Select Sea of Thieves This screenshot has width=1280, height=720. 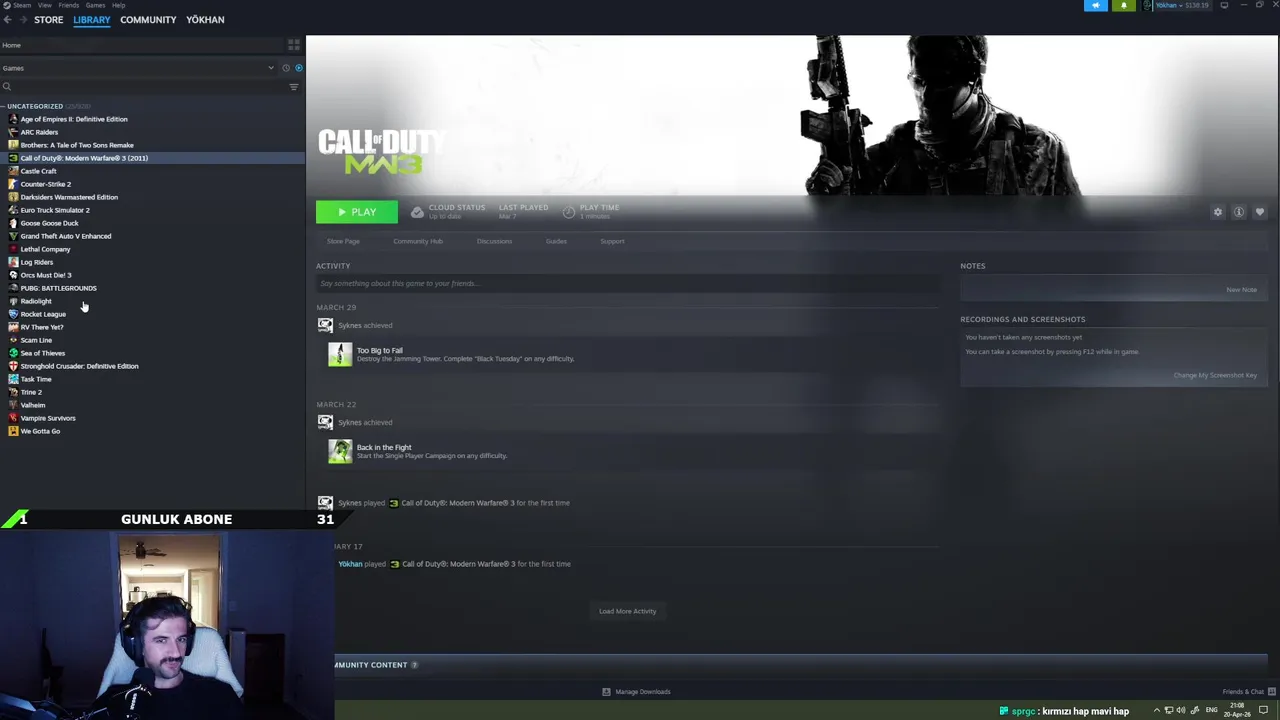[x=42, y=353]
